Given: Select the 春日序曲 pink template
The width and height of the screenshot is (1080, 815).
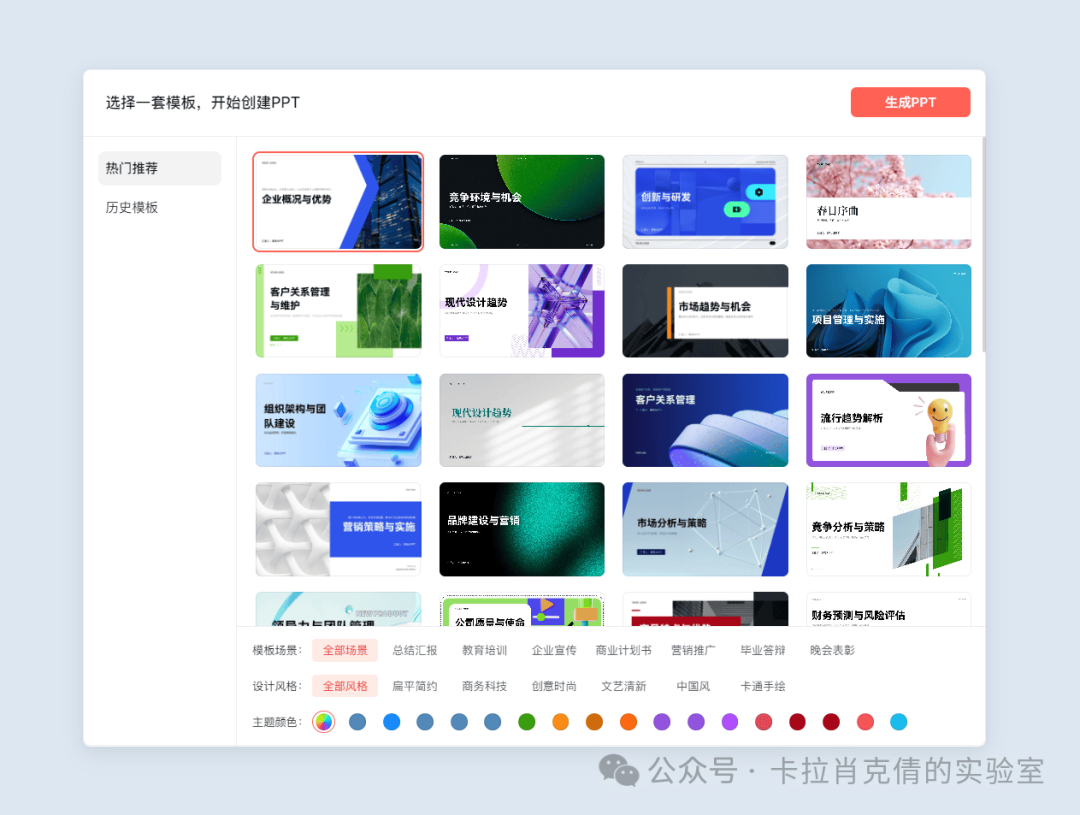Looking at the screenshot, I should 888,201.
